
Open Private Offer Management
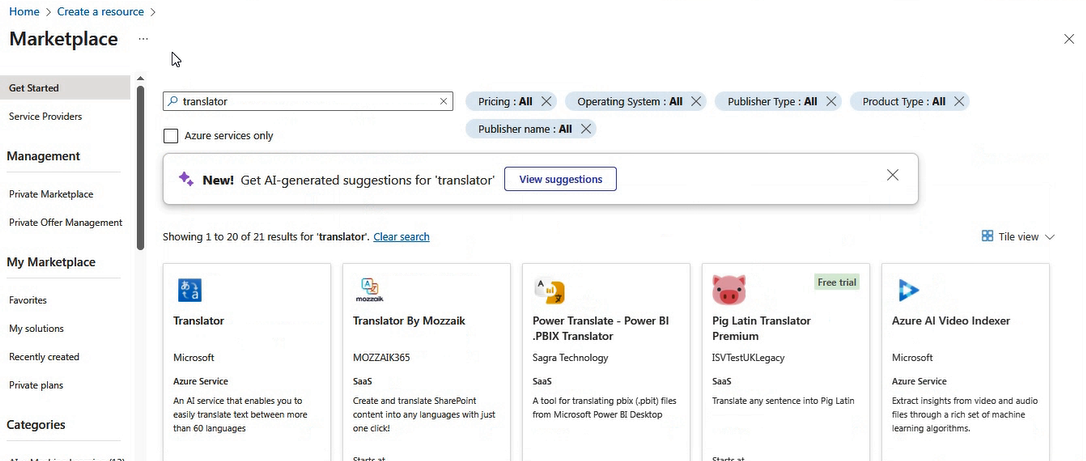pyautogui.click(x=66, y=223)
